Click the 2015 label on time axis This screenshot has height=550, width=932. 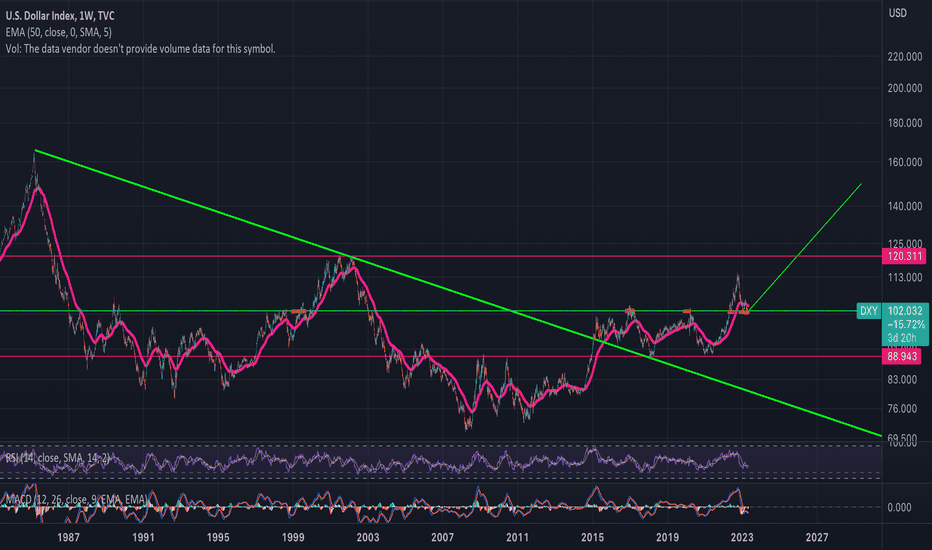pyautogui.click(x=593, y=538)
